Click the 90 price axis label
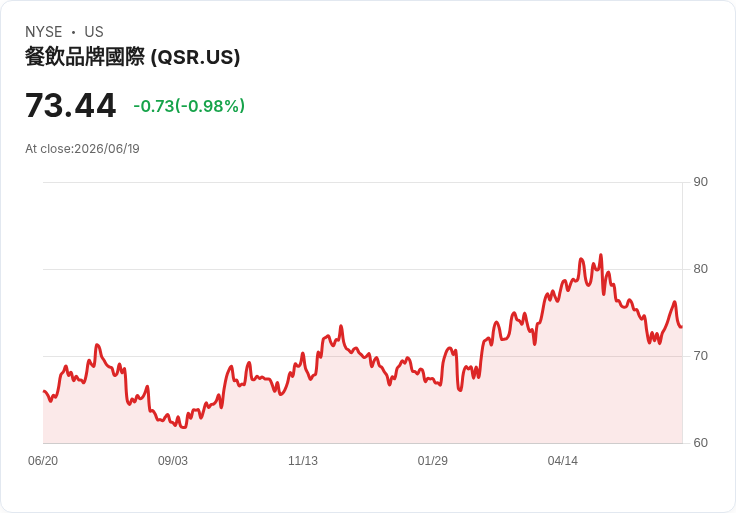The image size is (736, 513). [x=700, y=182]
